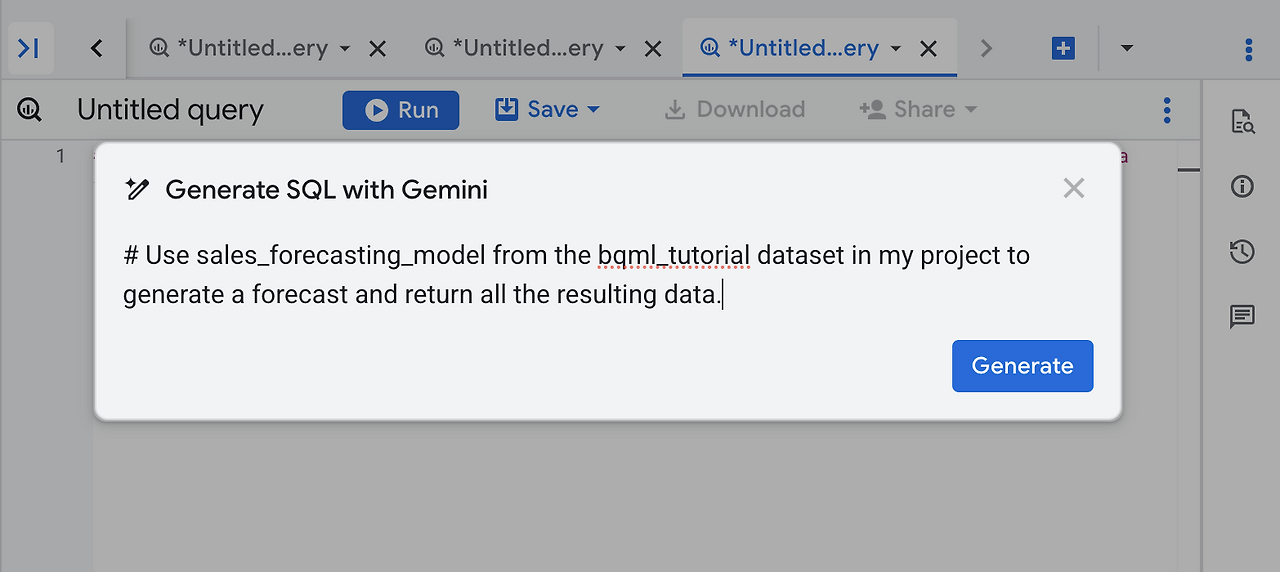This screenshot has width=1280, height=572.
Task: Open top-right vertical dots menu
Action: pos(1248,49)
